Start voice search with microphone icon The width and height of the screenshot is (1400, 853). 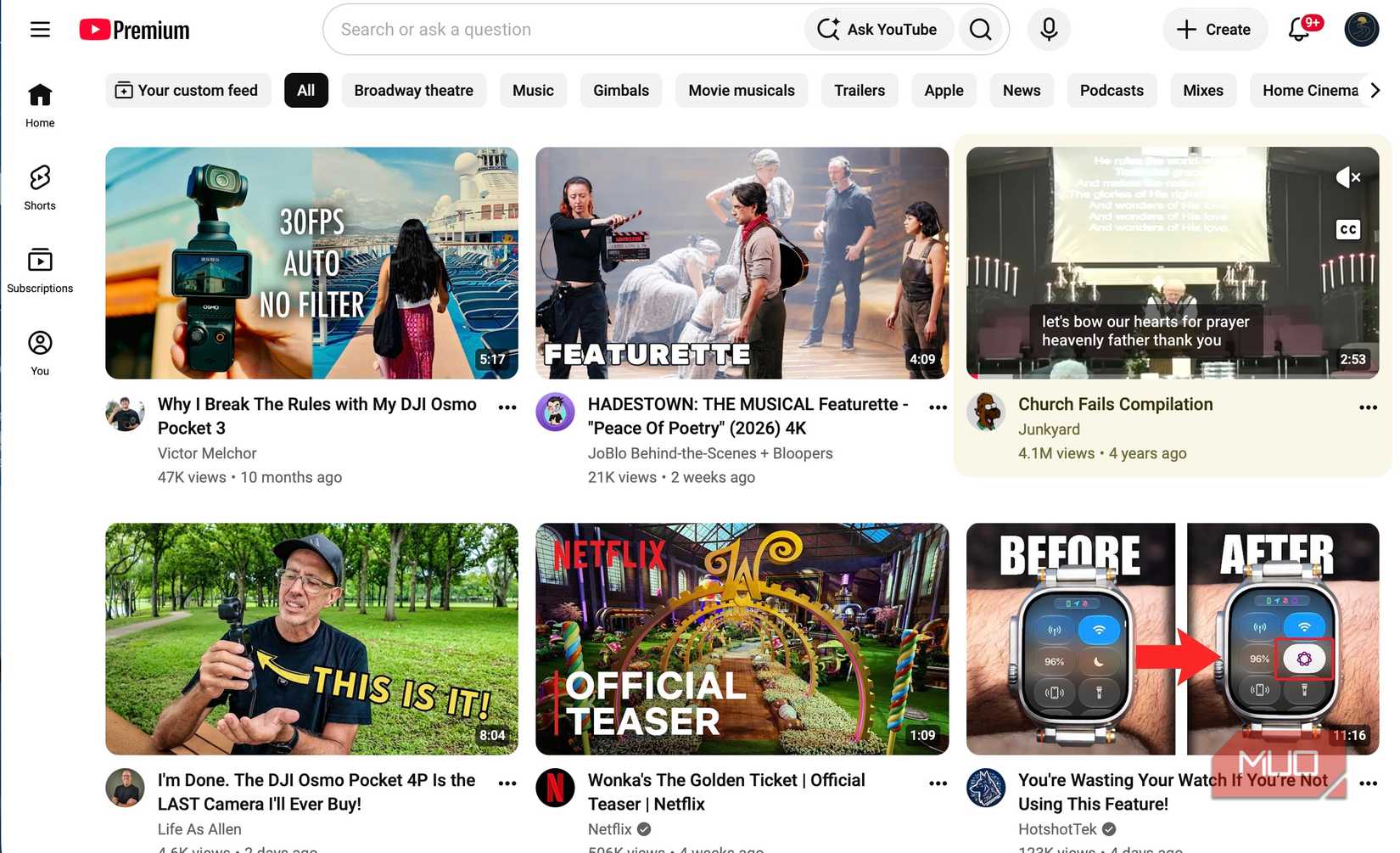[x=1049, y=30]
